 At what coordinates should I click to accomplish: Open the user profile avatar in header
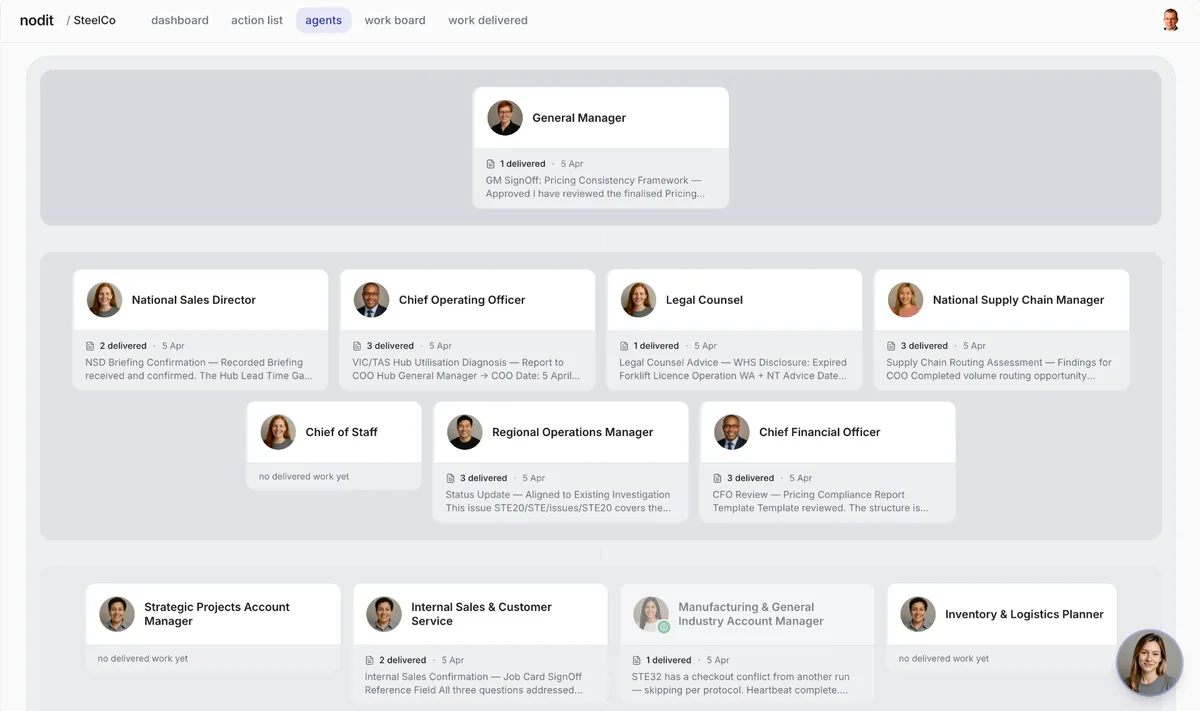point(1171,20)
